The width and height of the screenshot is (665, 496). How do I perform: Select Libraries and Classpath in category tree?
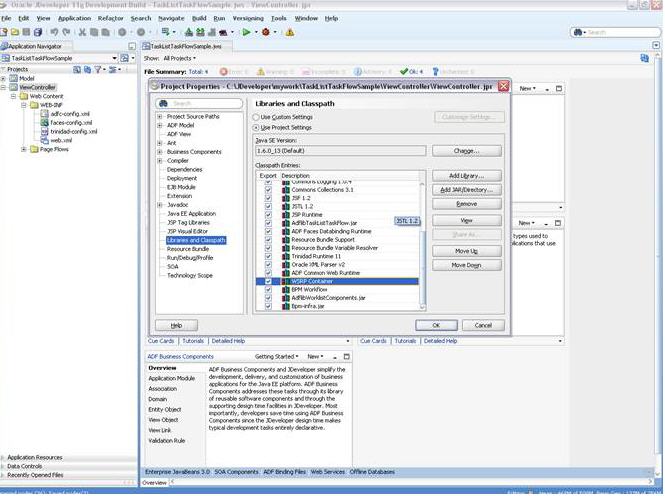pos(196,240)
